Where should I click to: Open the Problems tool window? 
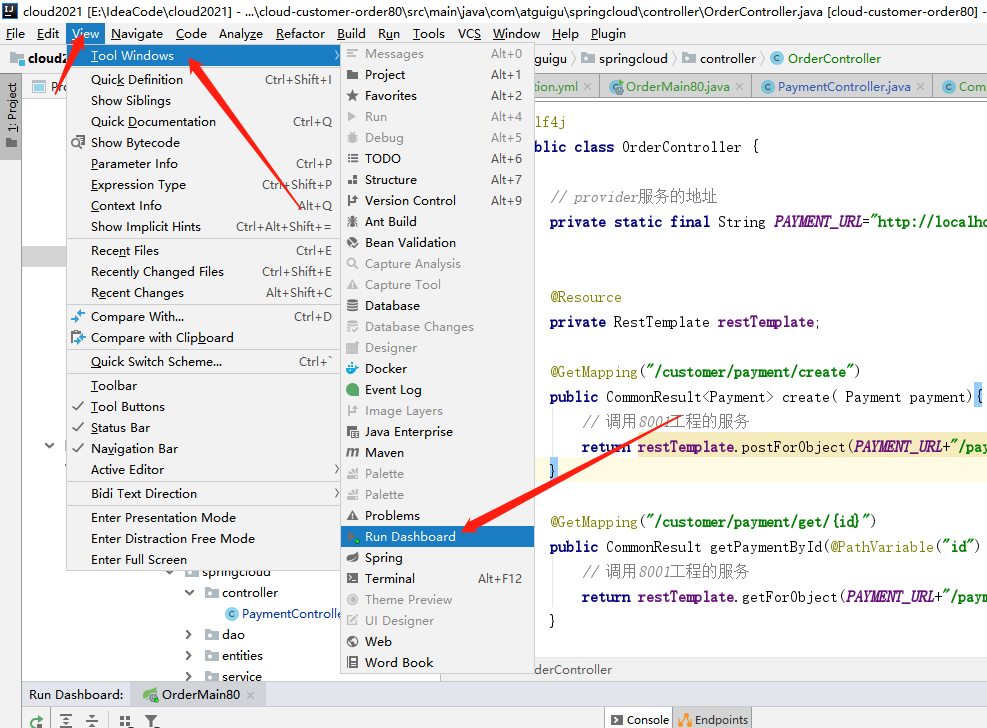tap(437, 515)
